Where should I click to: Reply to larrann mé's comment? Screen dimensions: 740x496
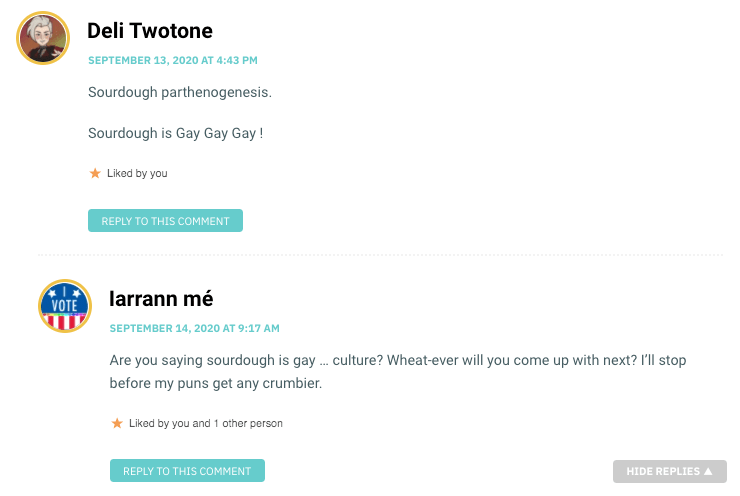(187, 471)
